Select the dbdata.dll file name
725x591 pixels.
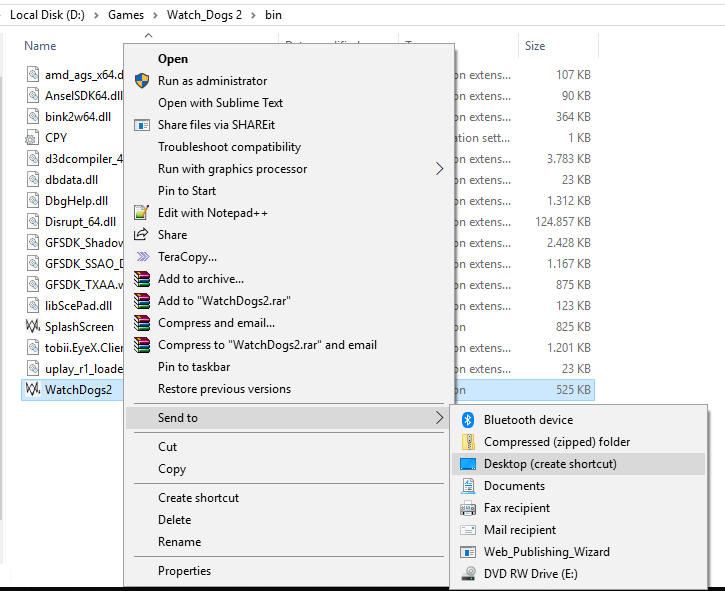coord(72,180)
